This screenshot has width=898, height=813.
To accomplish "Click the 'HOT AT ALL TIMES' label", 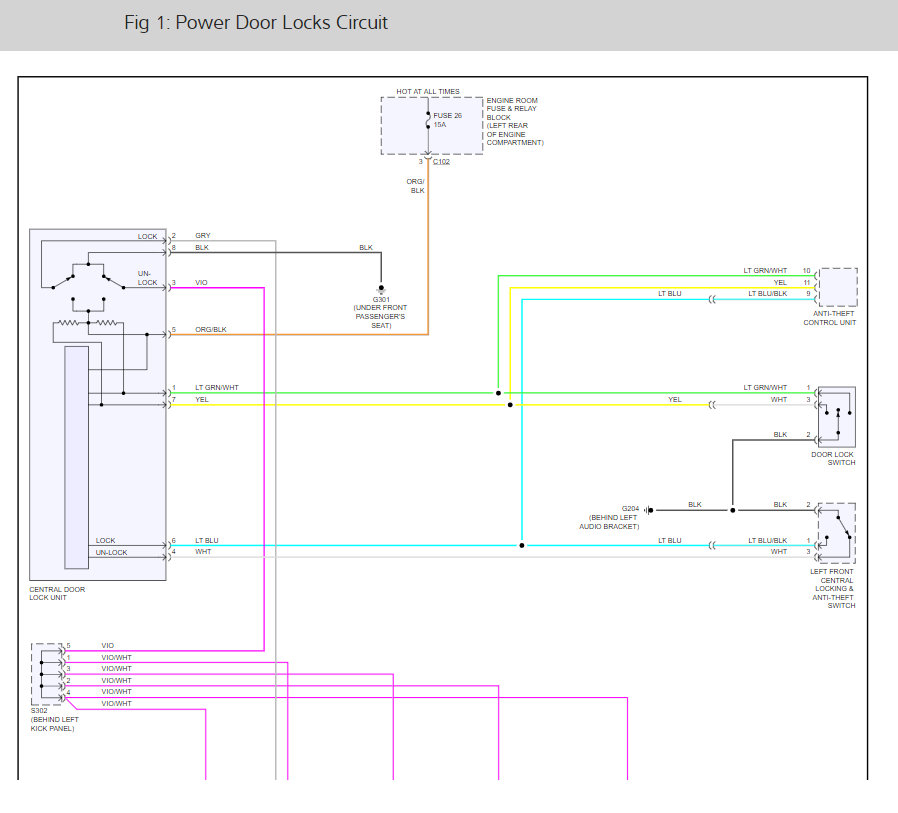I will point(428,92).
